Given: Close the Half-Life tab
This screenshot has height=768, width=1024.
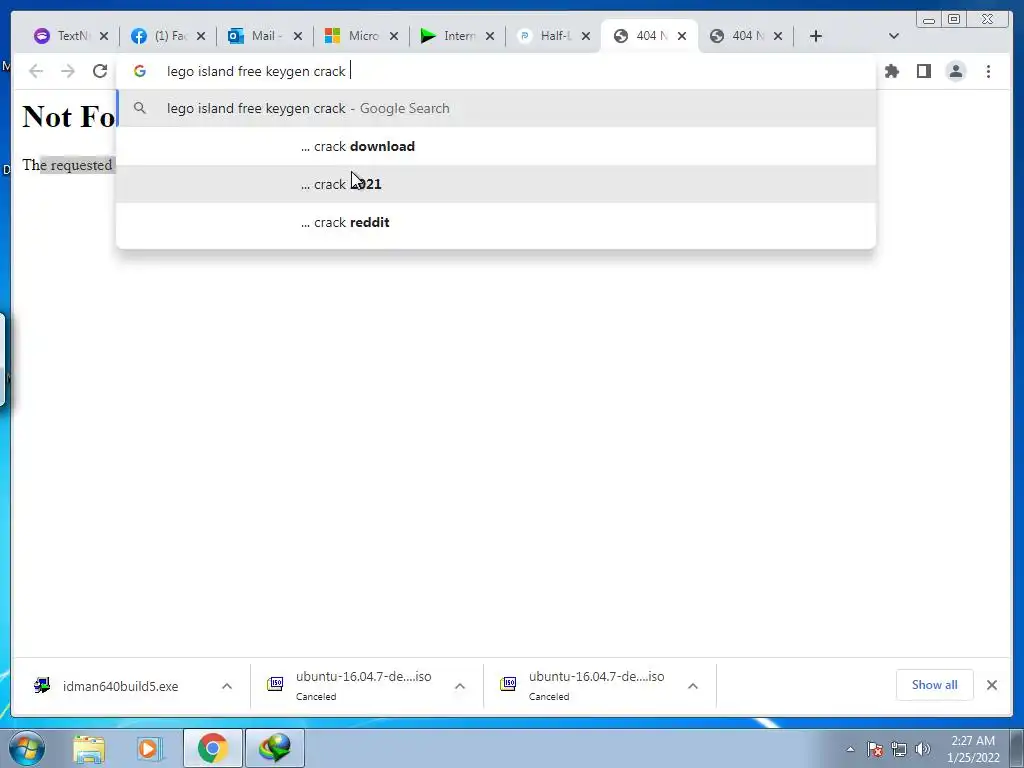Looking at the screenshot, I should 586,37.
